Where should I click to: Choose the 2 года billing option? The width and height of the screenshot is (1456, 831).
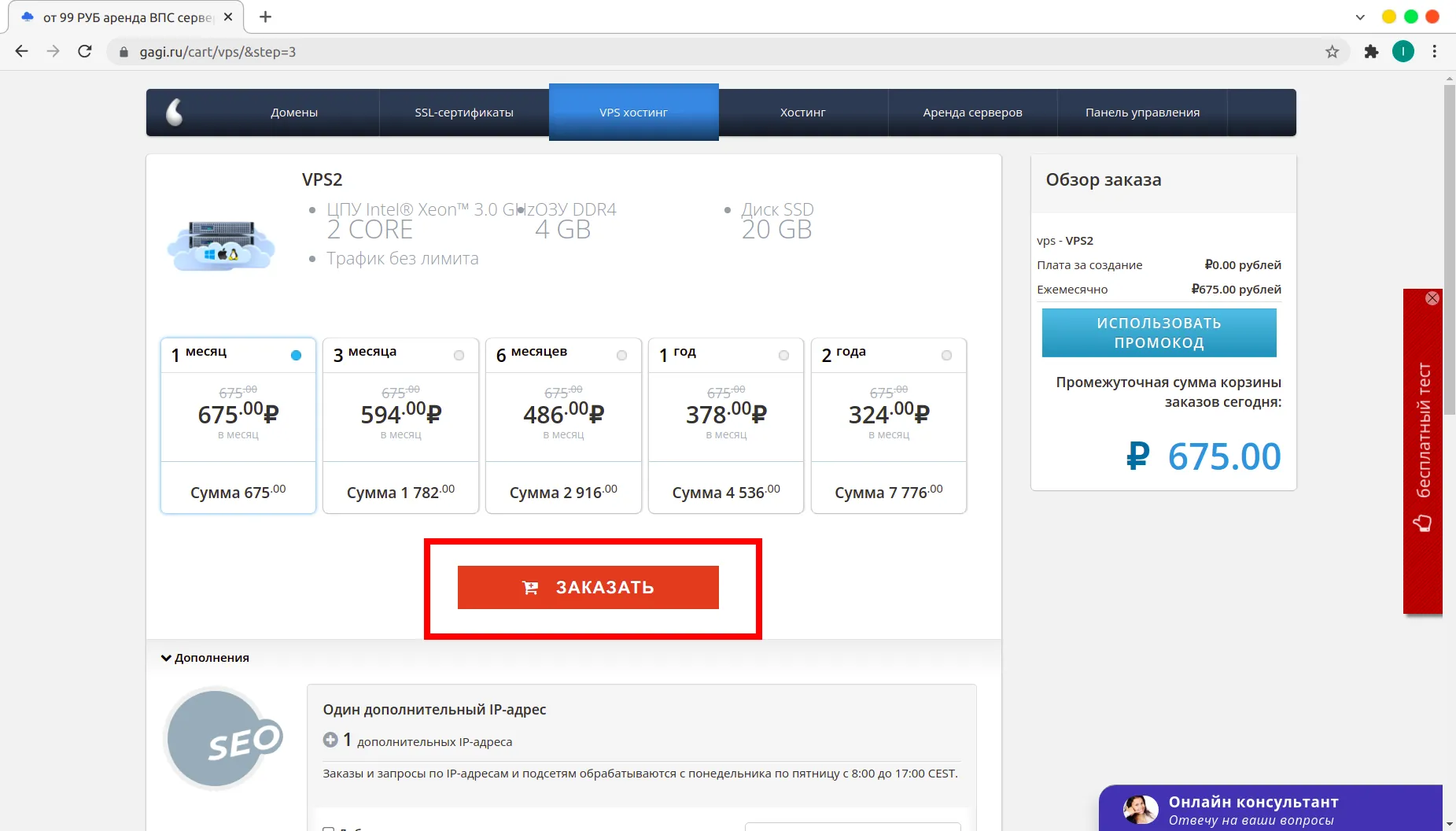pos(889,426)
